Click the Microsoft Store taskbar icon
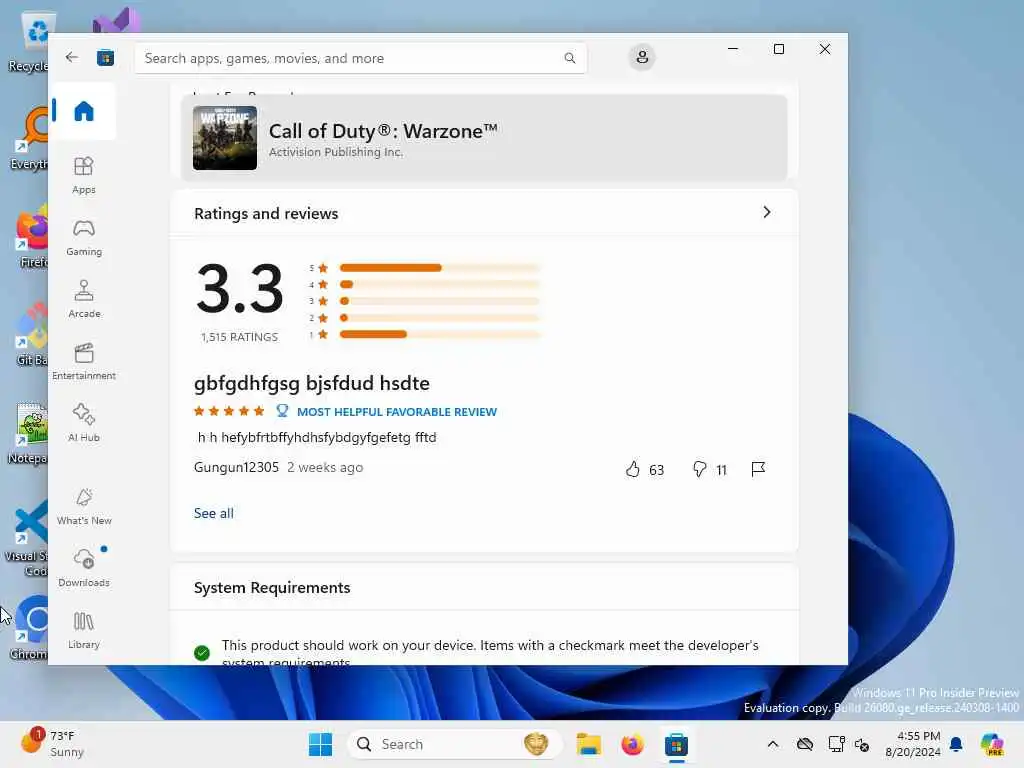Image resolution: width=1024 pixels, height=768 pixels. pos(676,744)
